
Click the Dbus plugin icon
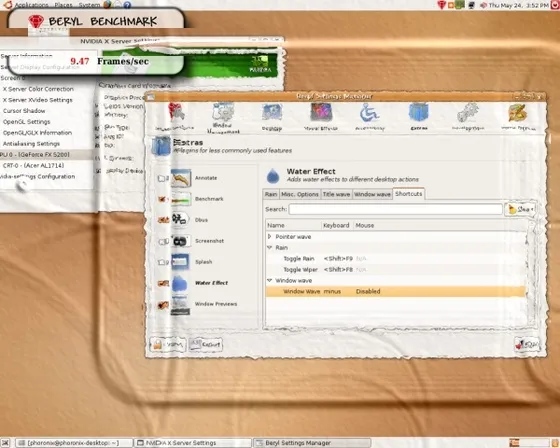pos(180,220)
